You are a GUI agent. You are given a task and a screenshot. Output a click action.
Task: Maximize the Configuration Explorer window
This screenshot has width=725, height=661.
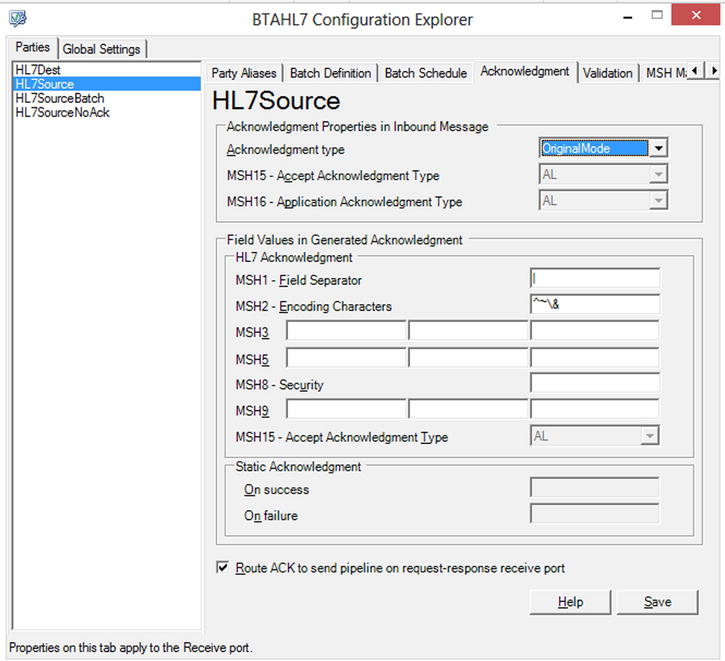point(657,15)
